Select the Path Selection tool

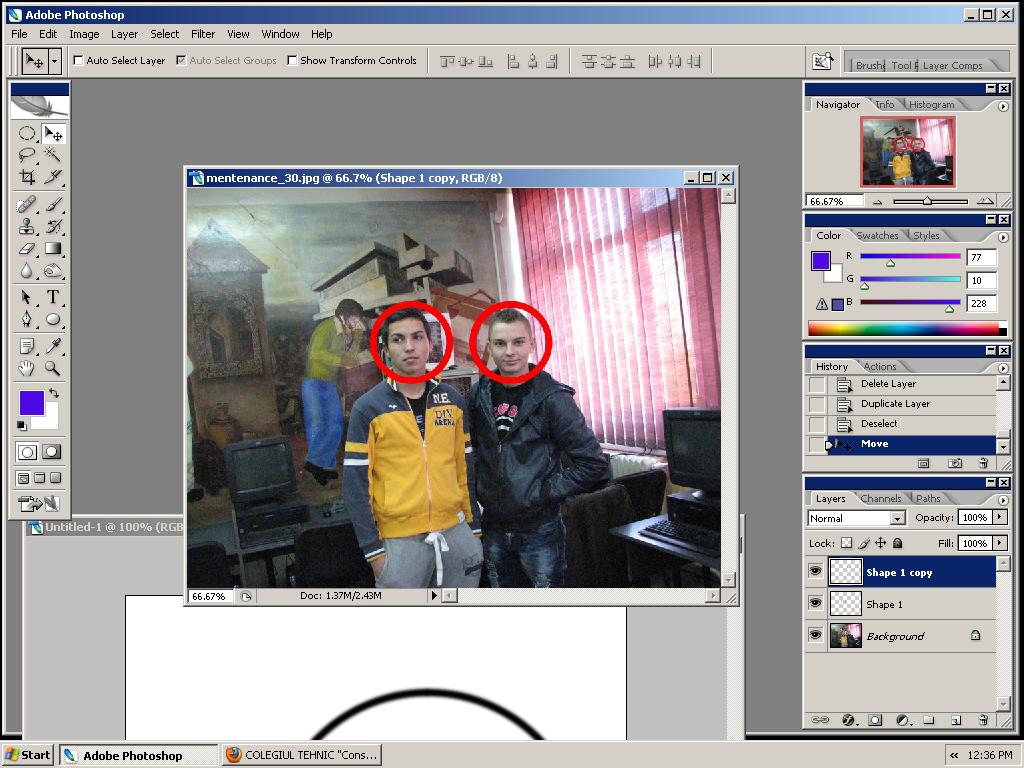[26, 297]
